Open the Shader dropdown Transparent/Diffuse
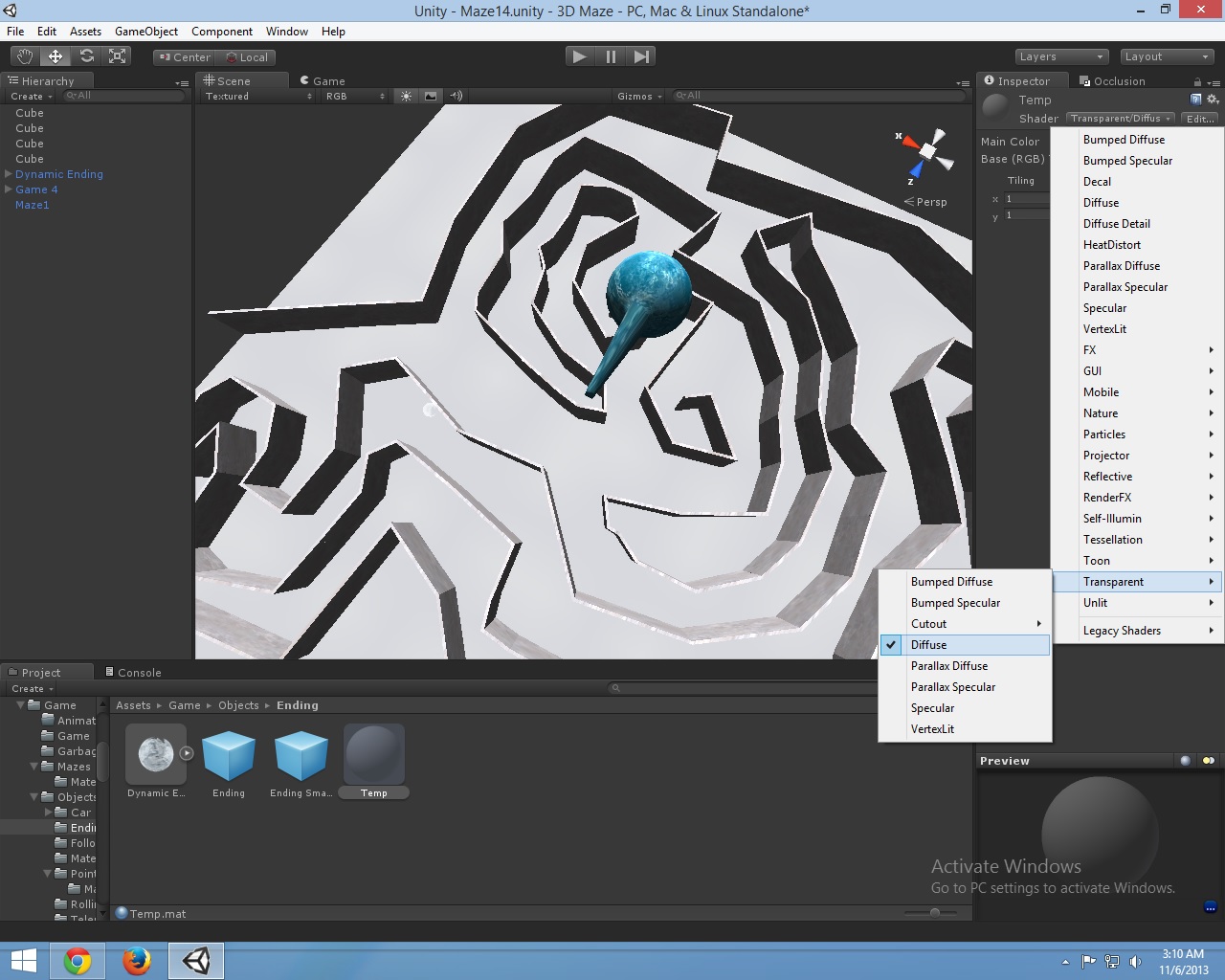Image resolution: width=1225 pixels, height=980 pixels. tap(1121, 119)
